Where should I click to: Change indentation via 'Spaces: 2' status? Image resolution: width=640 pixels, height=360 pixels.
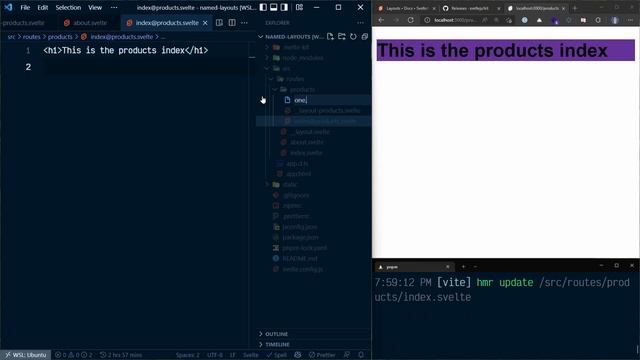[x=187, y=355]
